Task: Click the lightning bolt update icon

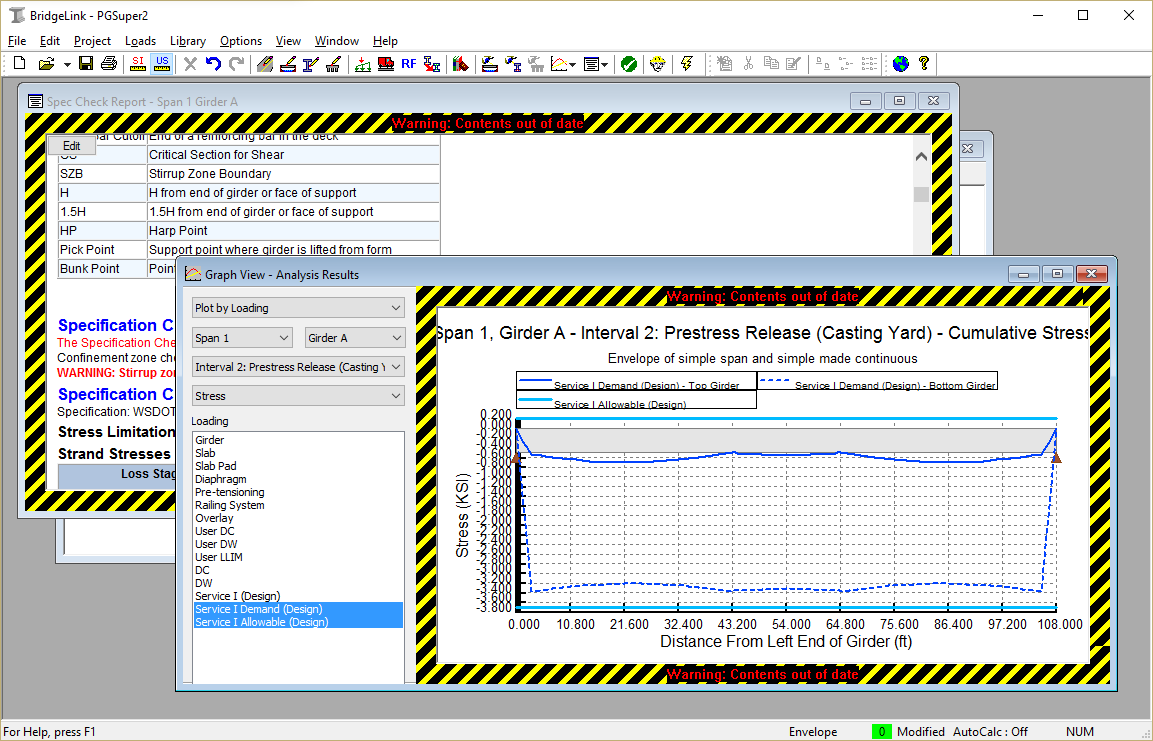Action: point(687,64)
